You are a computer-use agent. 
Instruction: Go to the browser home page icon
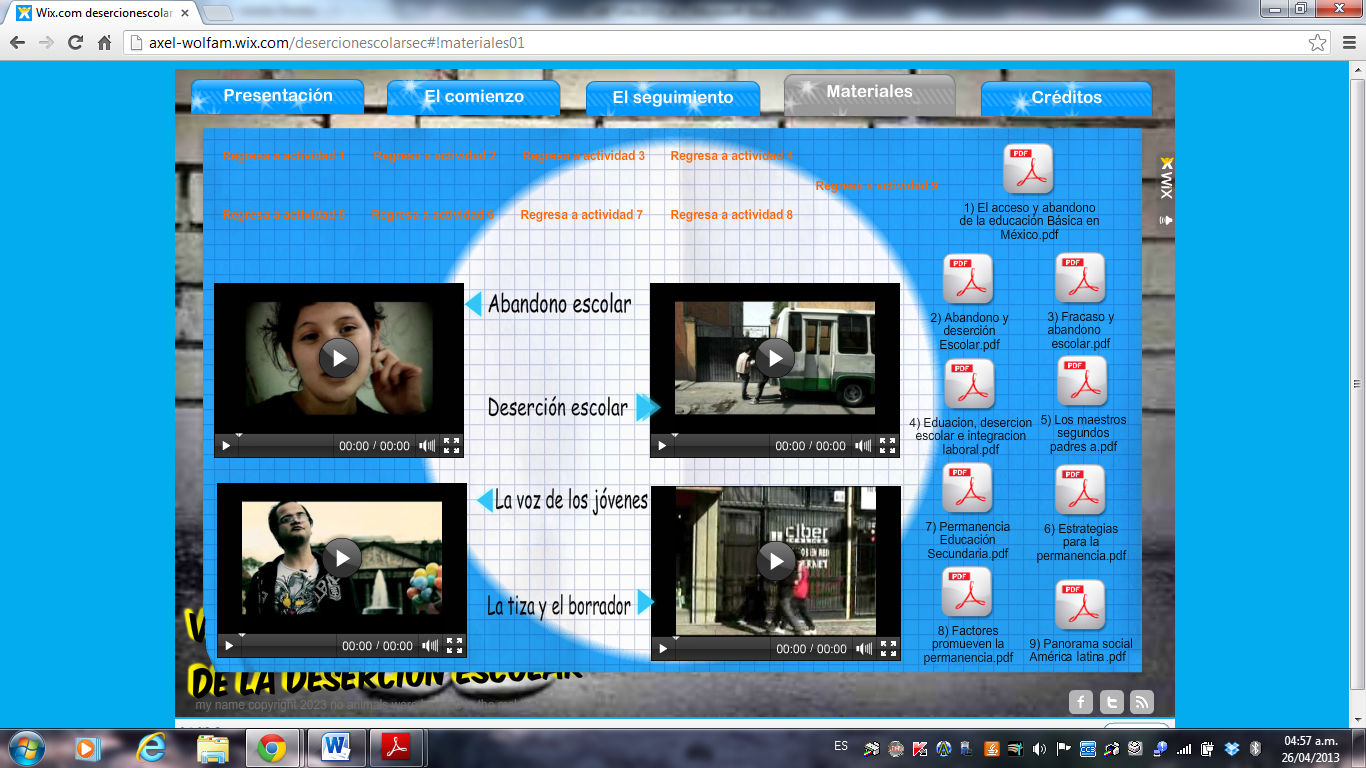pyautogui.click(x=104, y=43)
